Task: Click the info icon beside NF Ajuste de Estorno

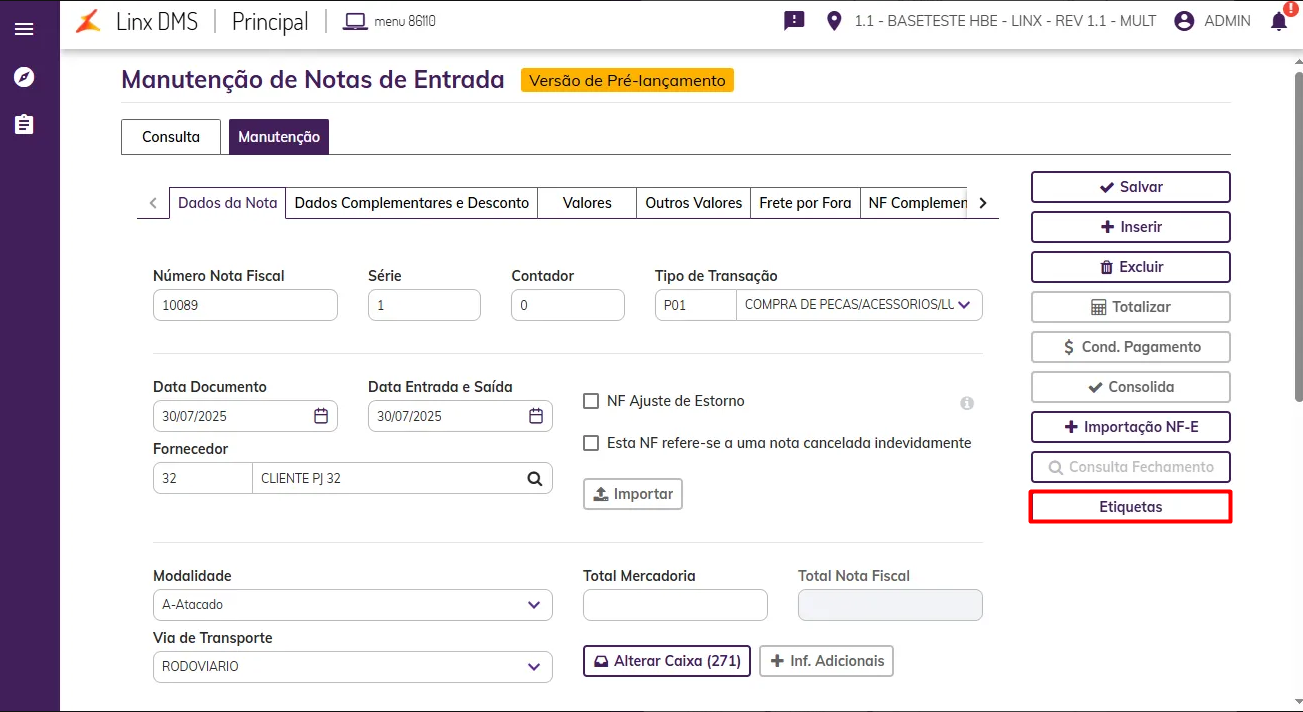Action: point(967,403)
